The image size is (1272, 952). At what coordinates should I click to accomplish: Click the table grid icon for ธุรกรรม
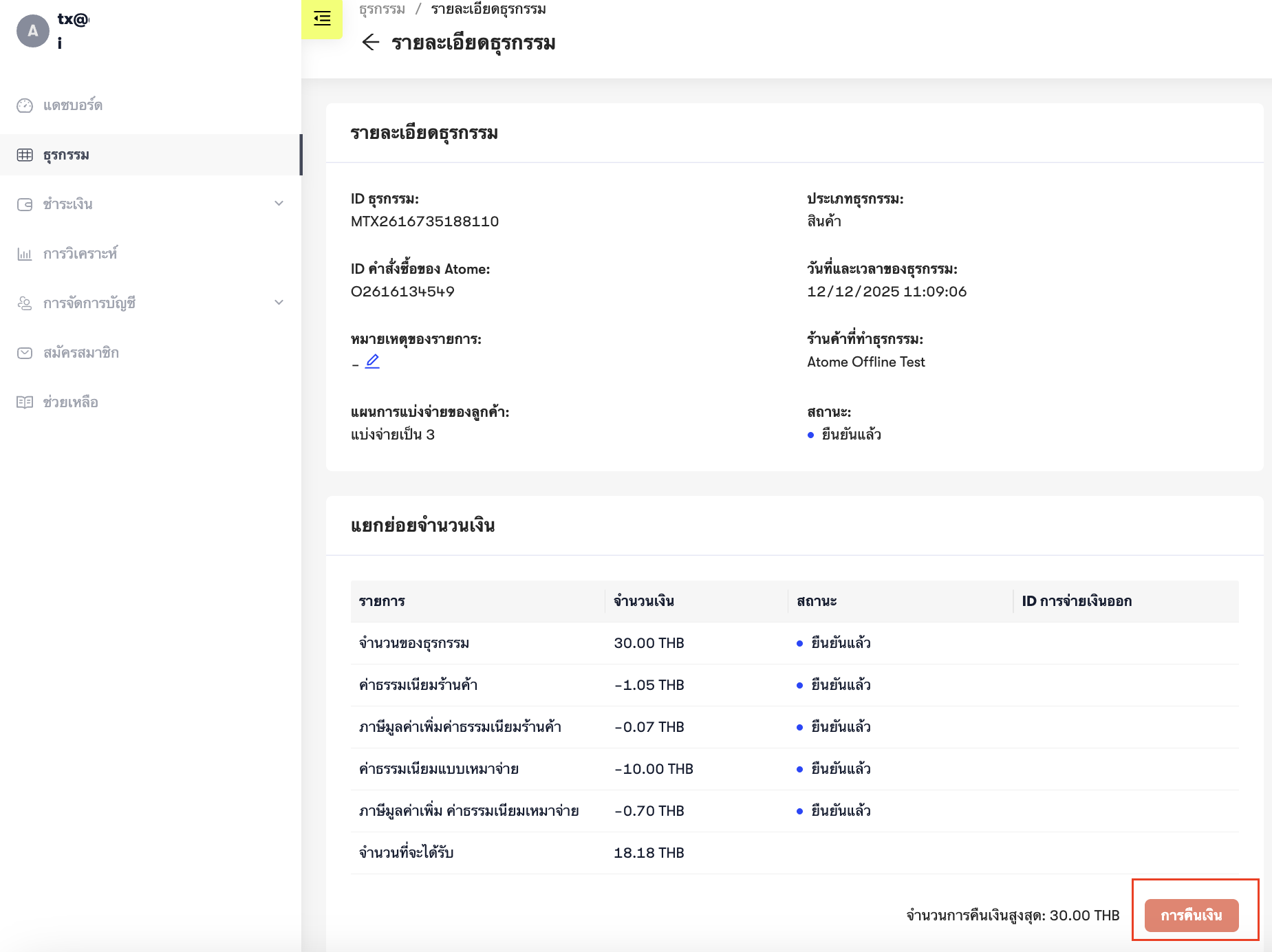click(25, 155)
